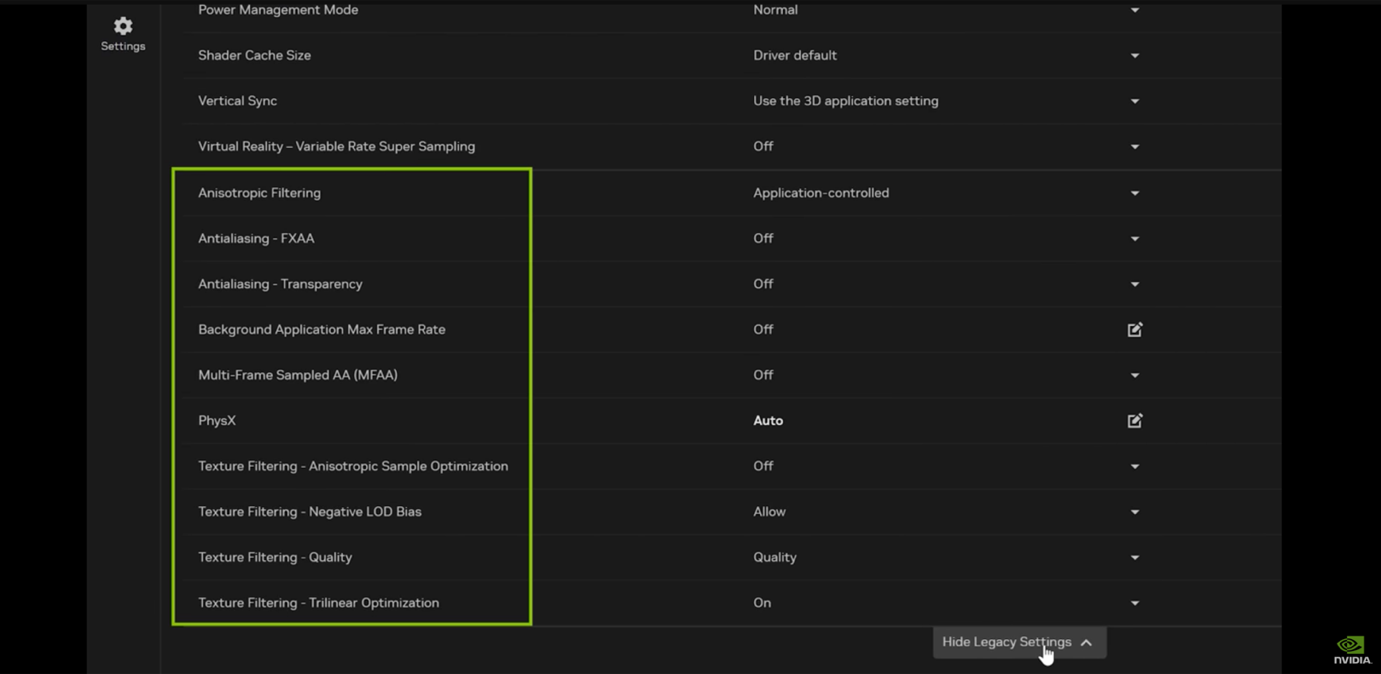
Task: Open Antialiasing - Transparency dropdown arrow
Action: 1135,284
